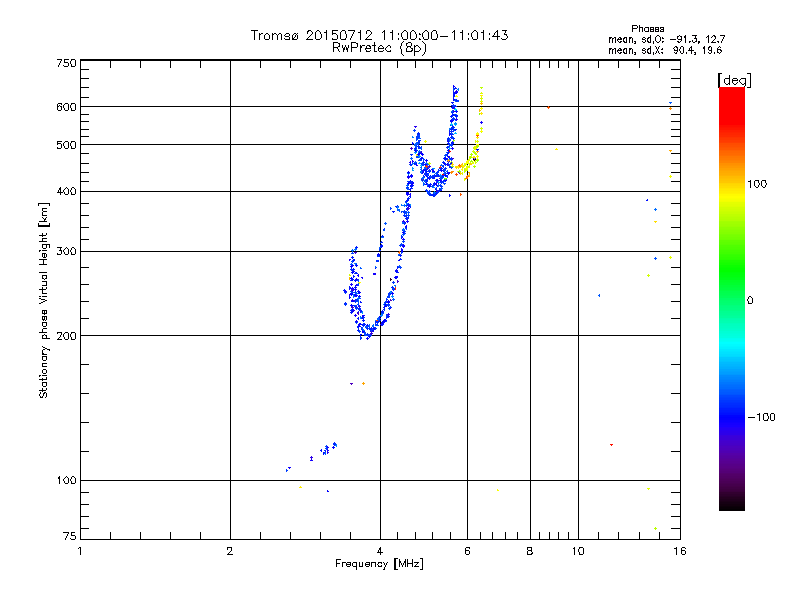800x600 pixels.
Task: Click the x-axis tick label '2'
Action: click(230, 551)
